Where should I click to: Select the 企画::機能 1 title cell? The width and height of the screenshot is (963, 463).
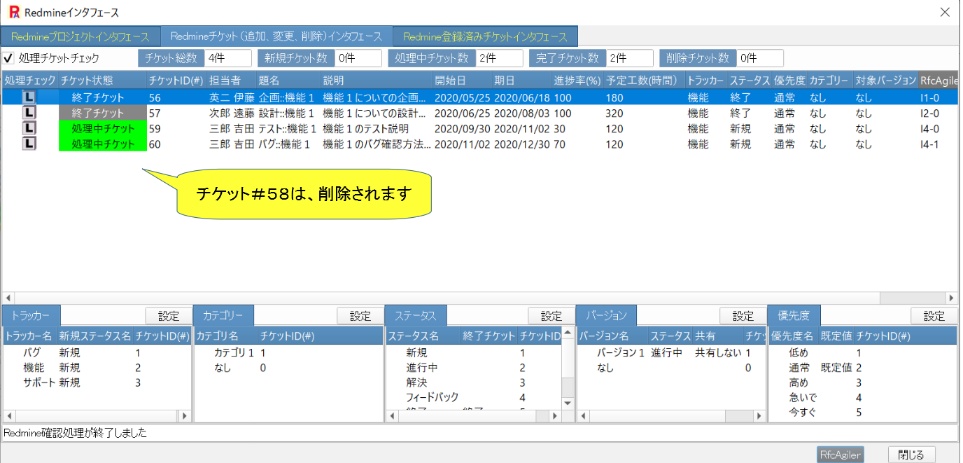point(286,97)
